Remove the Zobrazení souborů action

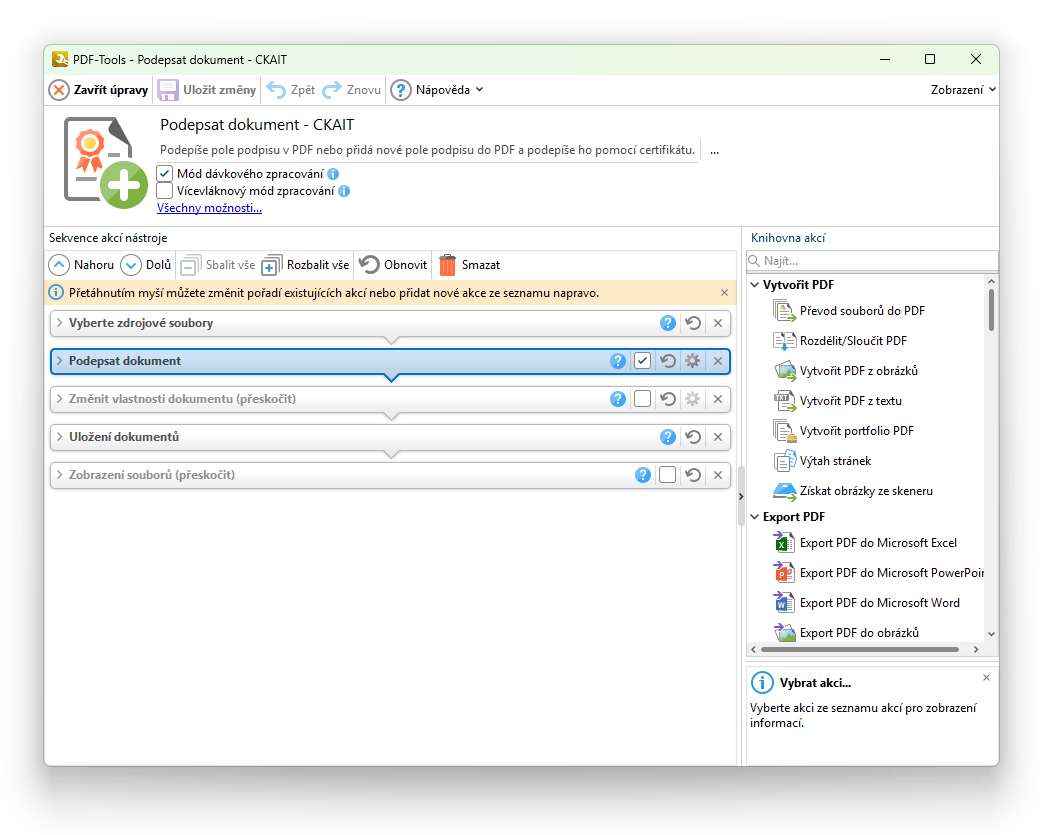[718, 475]
